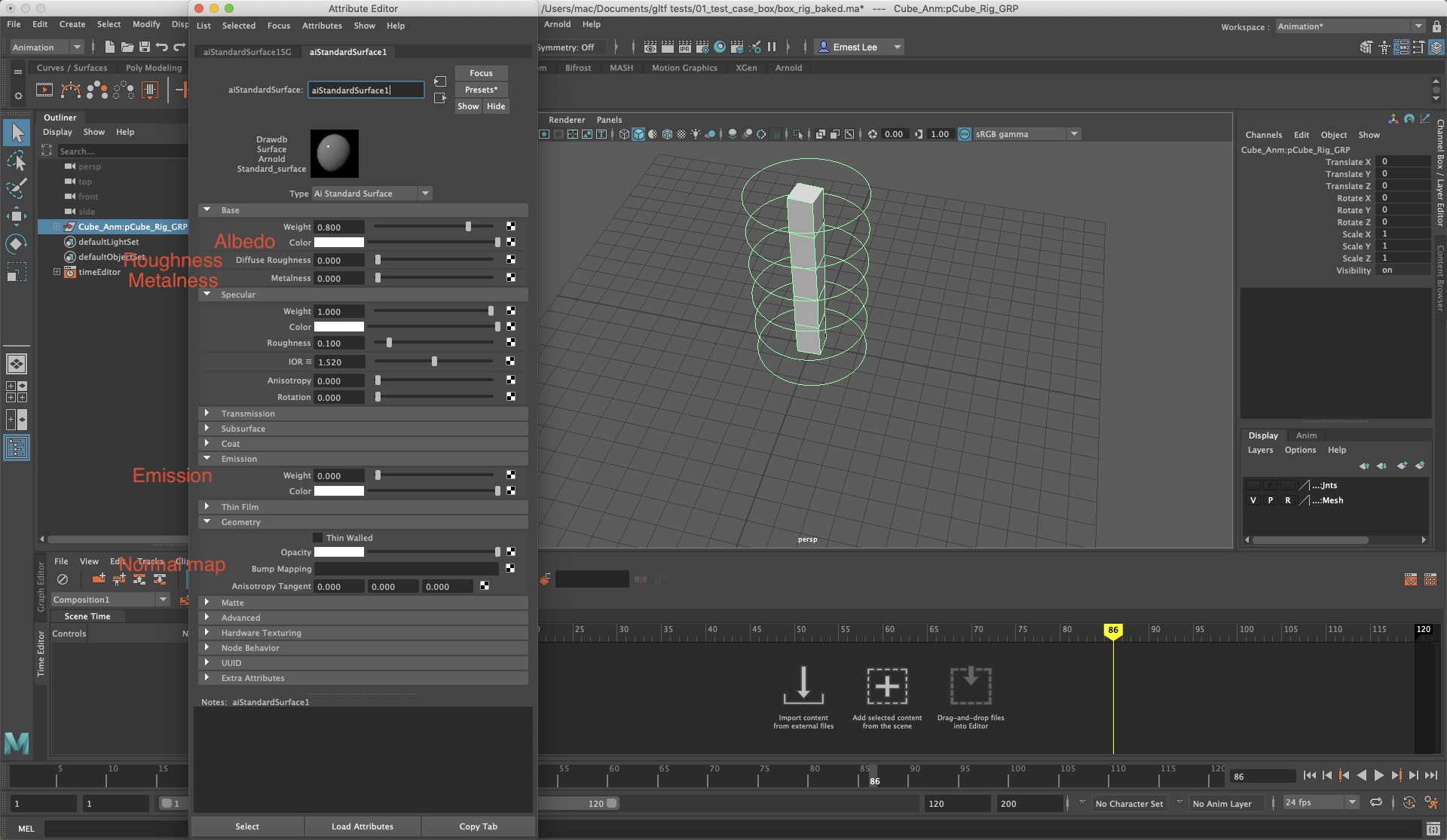This screenshot has width=1447, height=840.
Task: Click frame 86 marker on the timeline
Action: [x=1115, y=631]
